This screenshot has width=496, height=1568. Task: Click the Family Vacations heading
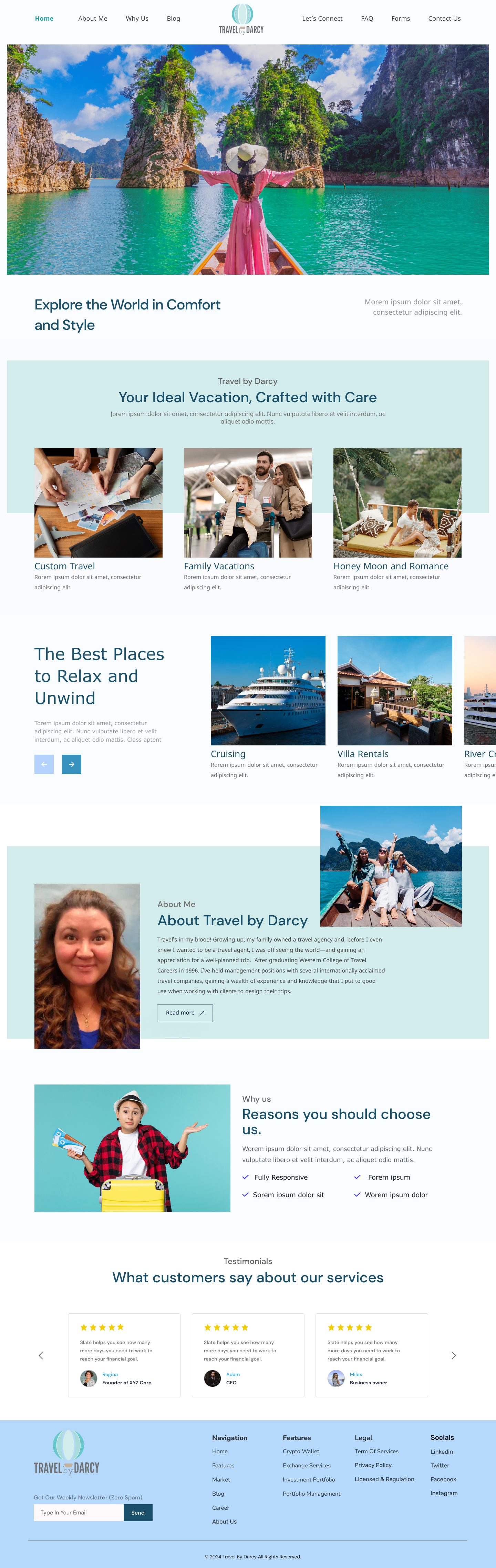coord(219,566)
